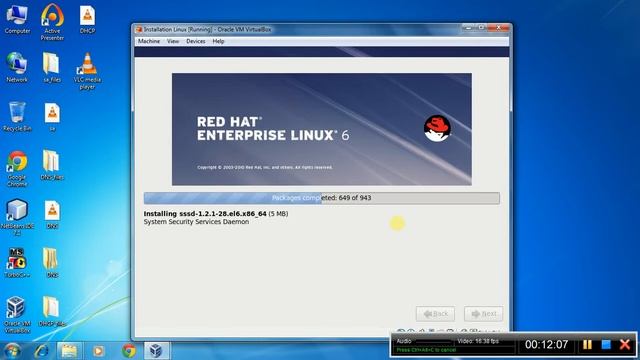The image size is (640, 360).
Task: Click the System Security Services Daemon text
Action: coord(196,222)
